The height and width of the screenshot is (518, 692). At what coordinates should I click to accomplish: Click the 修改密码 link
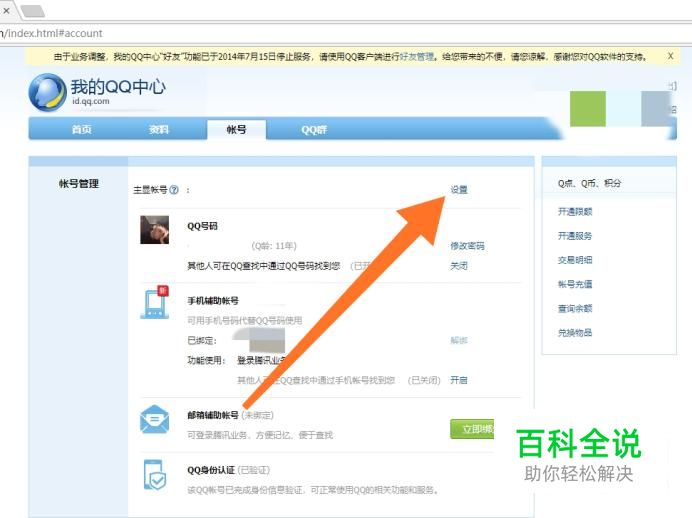point(467,246)
